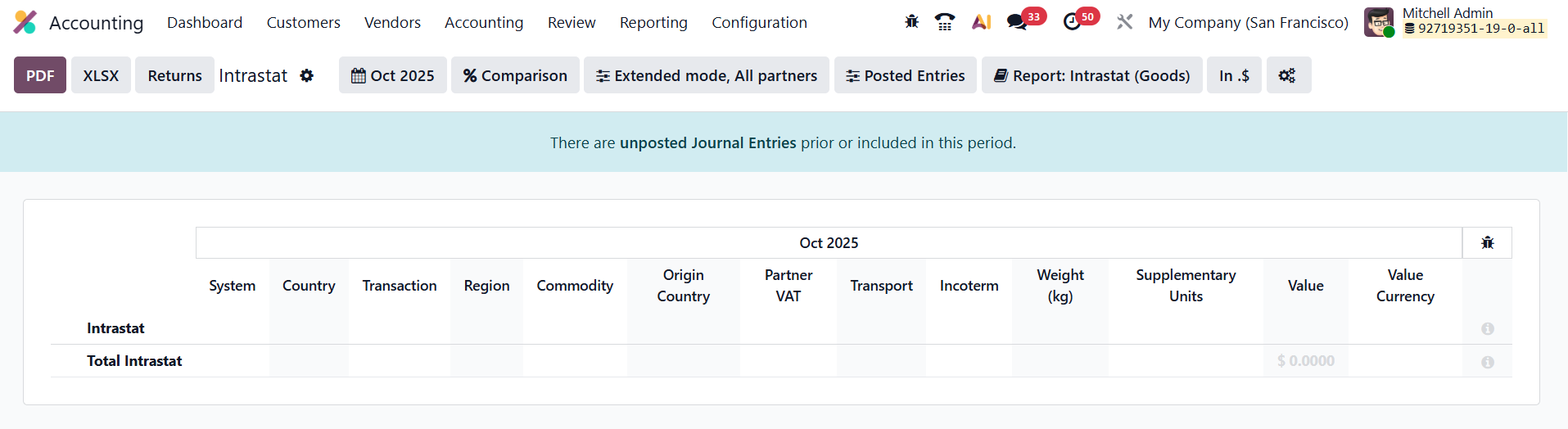Image resolution: width=1568 pixels, height=429 pixels.
Task: Launch the AI assistant icon
Action: 981,22
